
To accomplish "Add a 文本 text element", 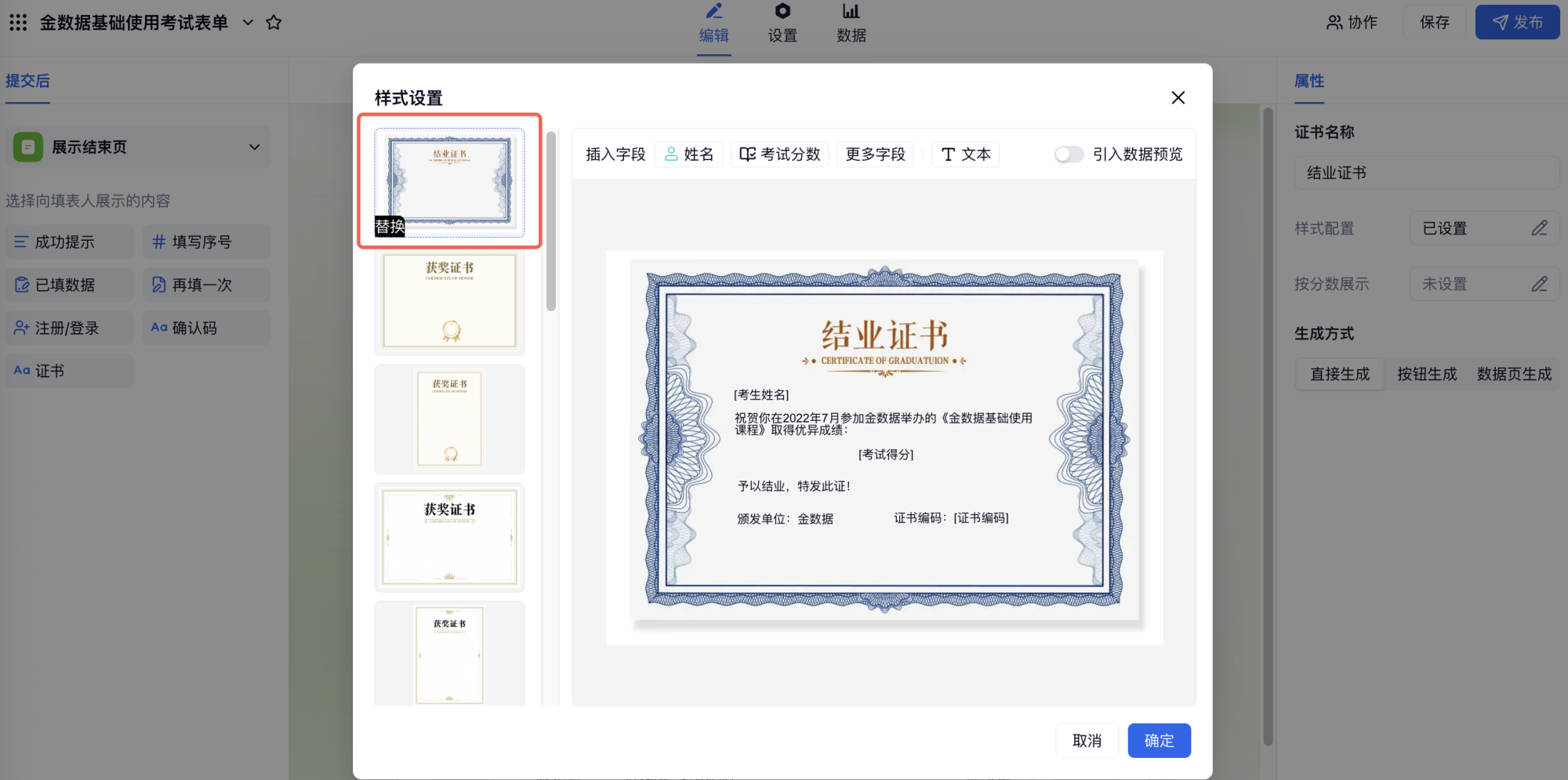I will click(x=965, y=154).
